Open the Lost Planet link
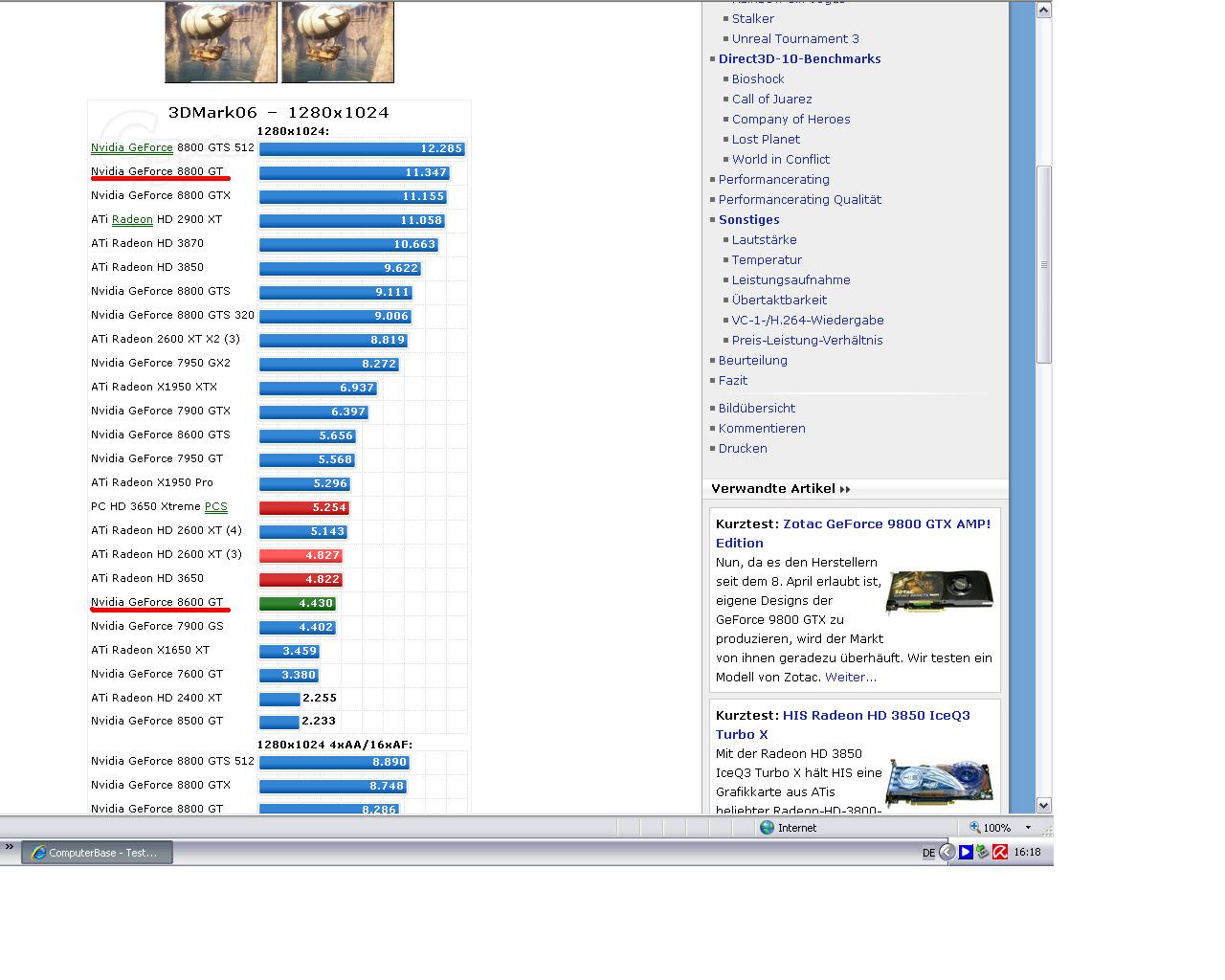The height and width of the screenshot is (980, 1225). click(766, 139)
